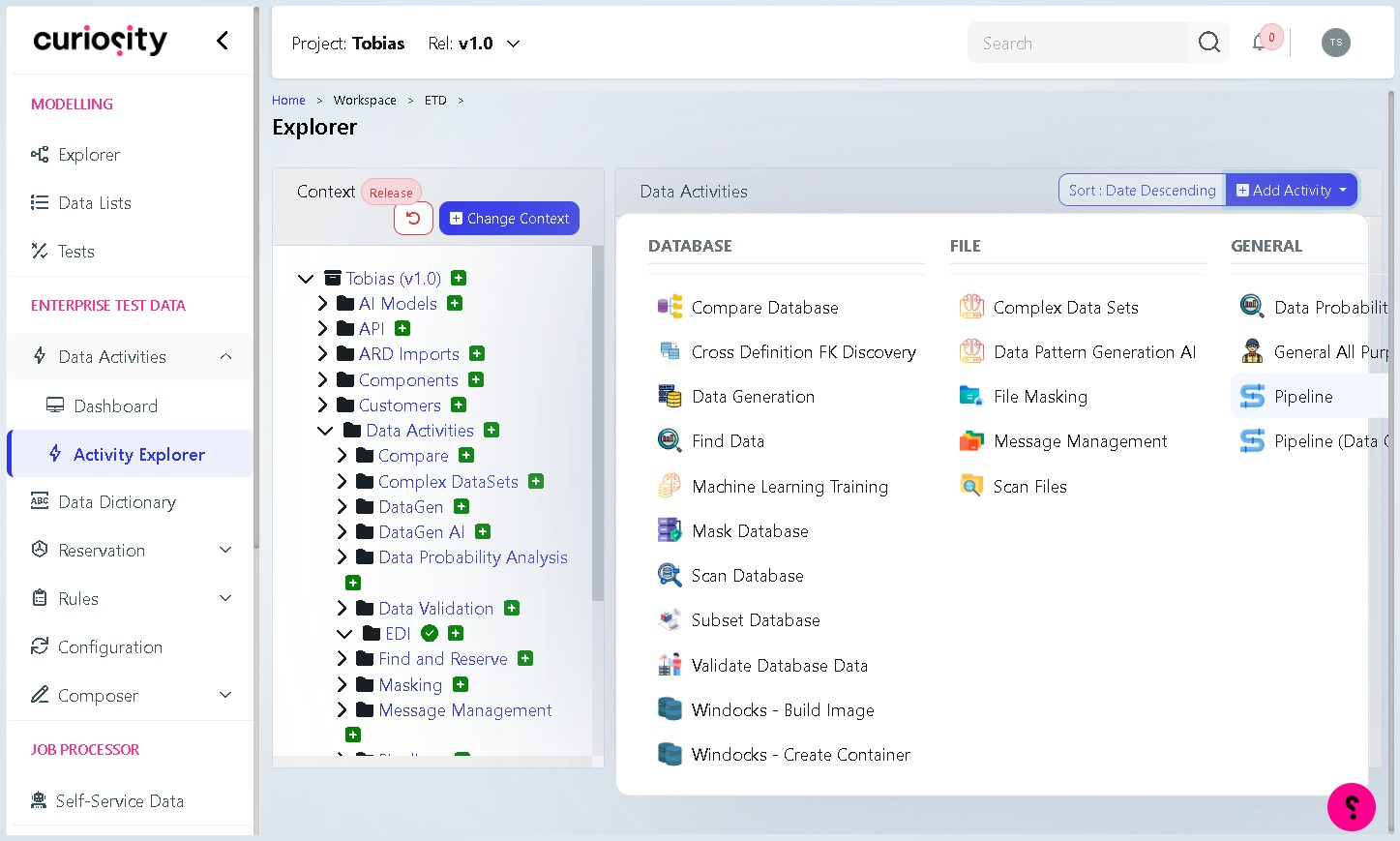Open the TS user avatar menu

[x=1336, y=43]
